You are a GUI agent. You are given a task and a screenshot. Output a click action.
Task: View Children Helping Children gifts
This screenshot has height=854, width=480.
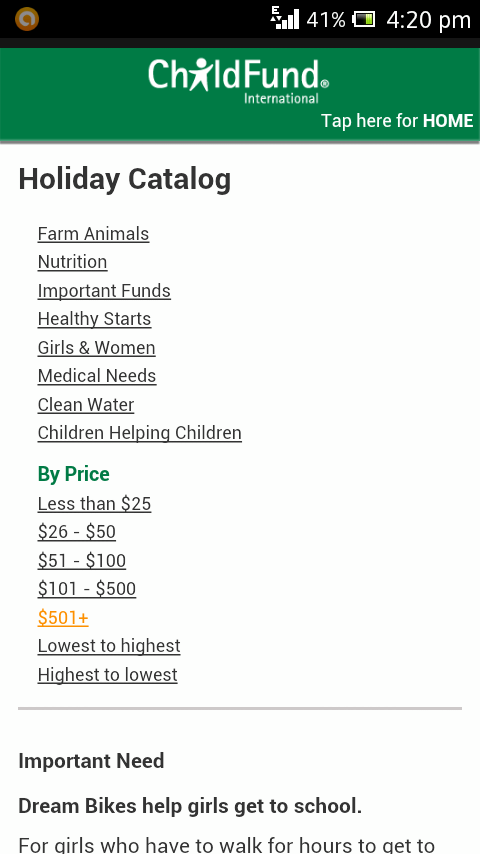(x=139, y=433)
